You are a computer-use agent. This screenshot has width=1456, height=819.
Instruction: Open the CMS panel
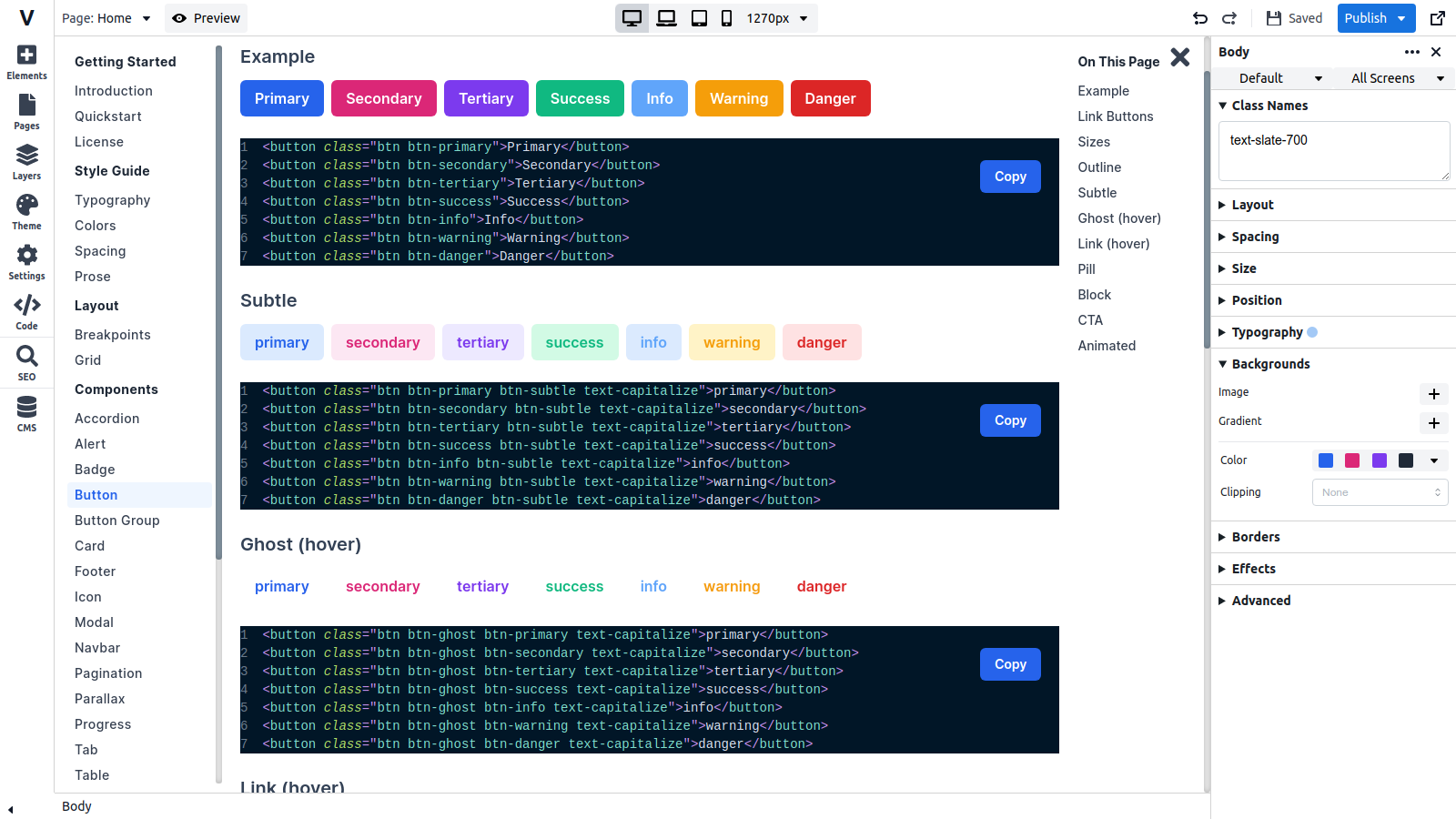(x=27, y=414)
